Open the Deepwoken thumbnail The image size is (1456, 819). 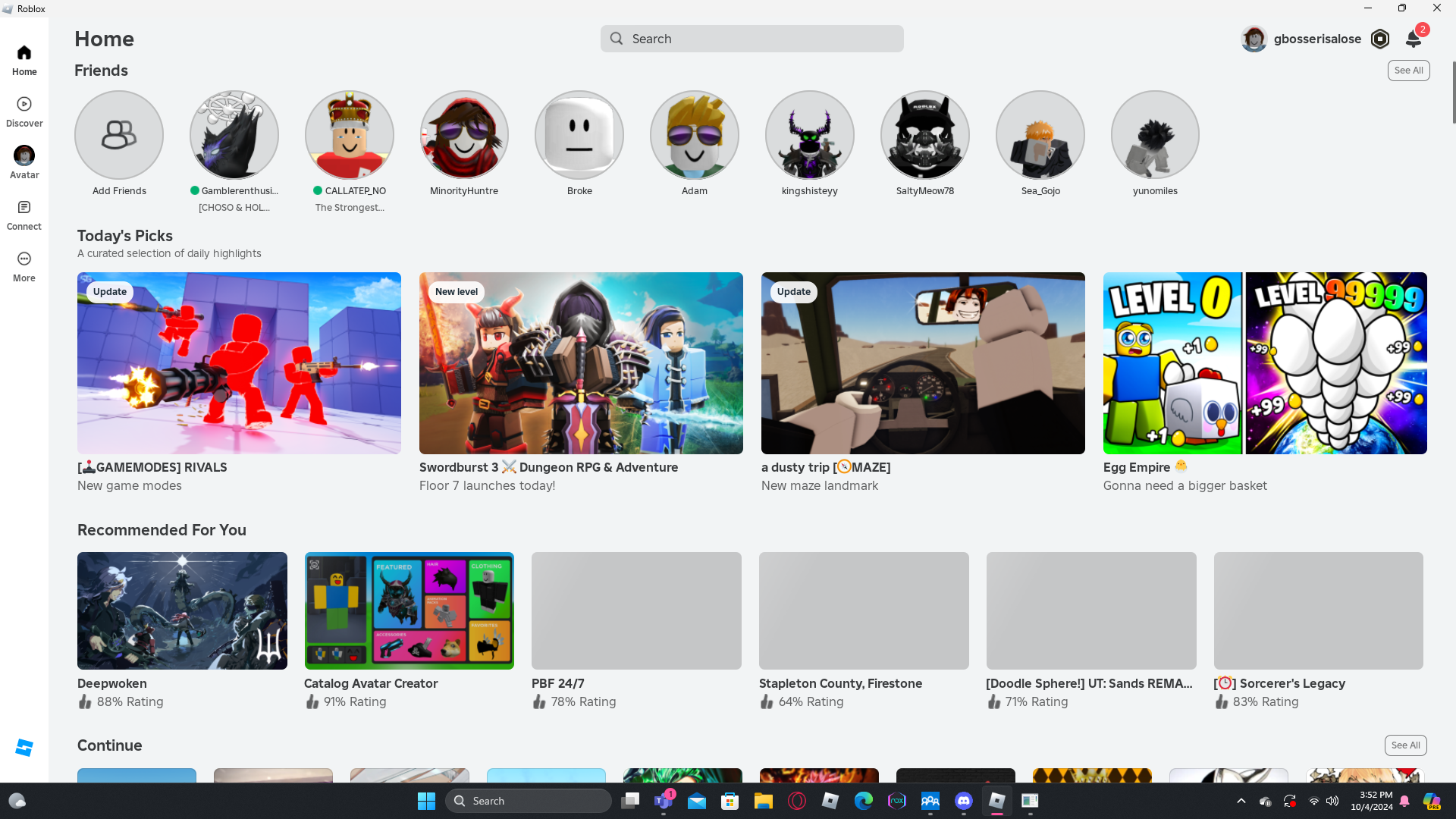tap(182, 610)
